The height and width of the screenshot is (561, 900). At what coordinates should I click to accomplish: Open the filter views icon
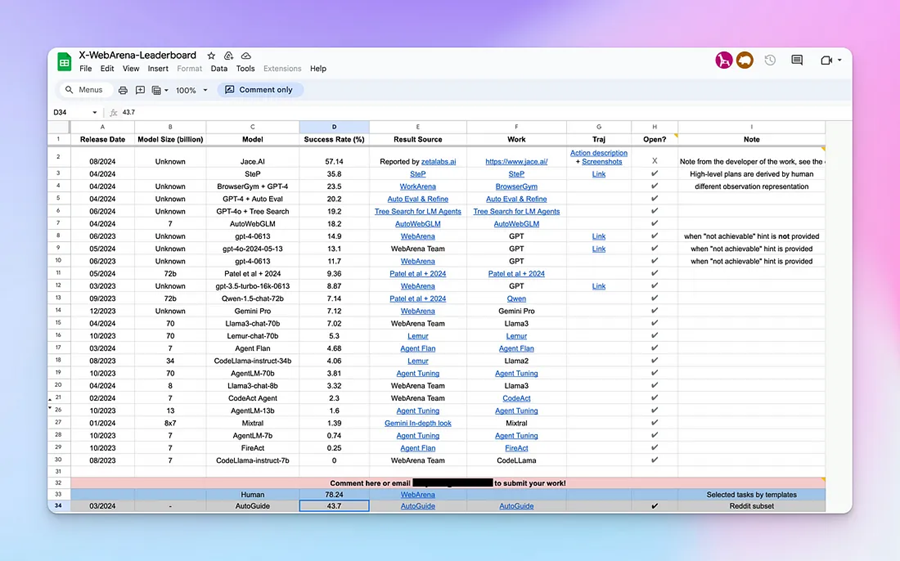click(156, 90)
